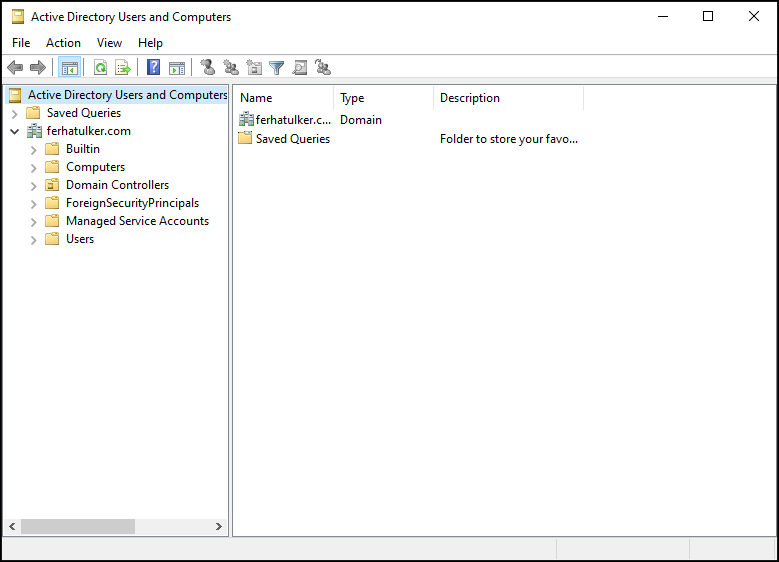Expand the Saved Queries tree node

pyautogui.click(x=15, y=113)
